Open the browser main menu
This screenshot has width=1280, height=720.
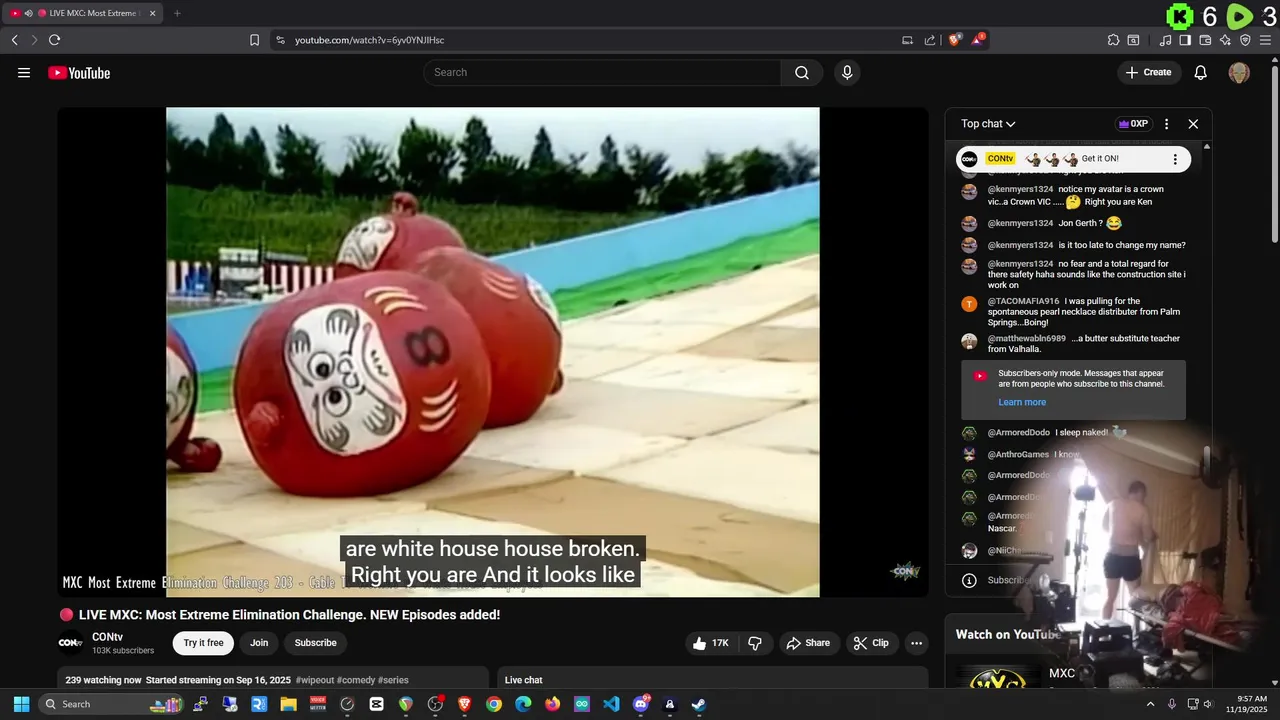[1265, 40]
